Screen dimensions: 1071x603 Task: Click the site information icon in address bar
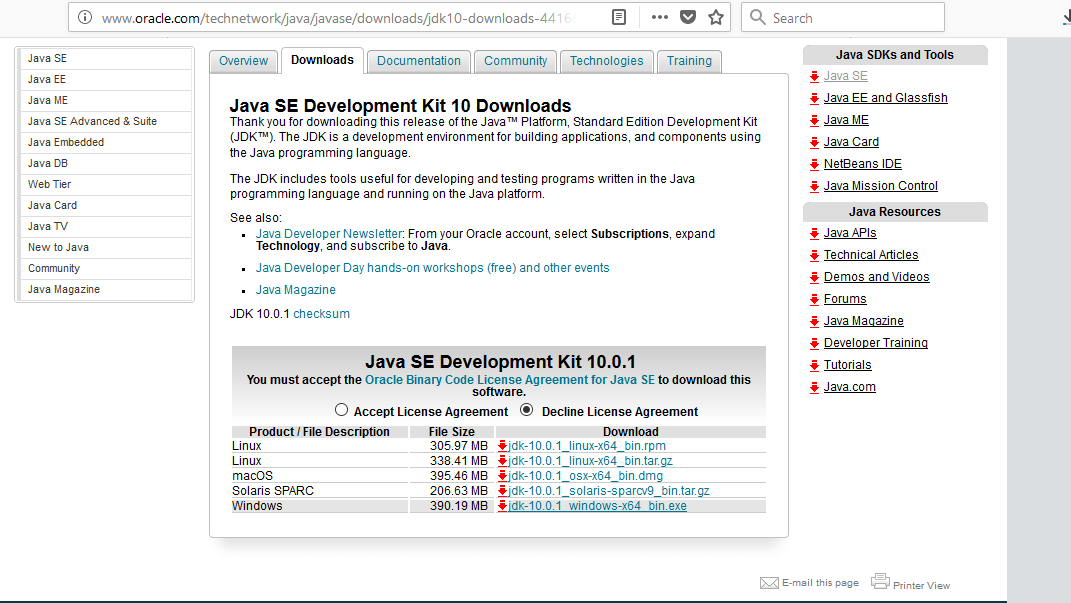point(85,17)
